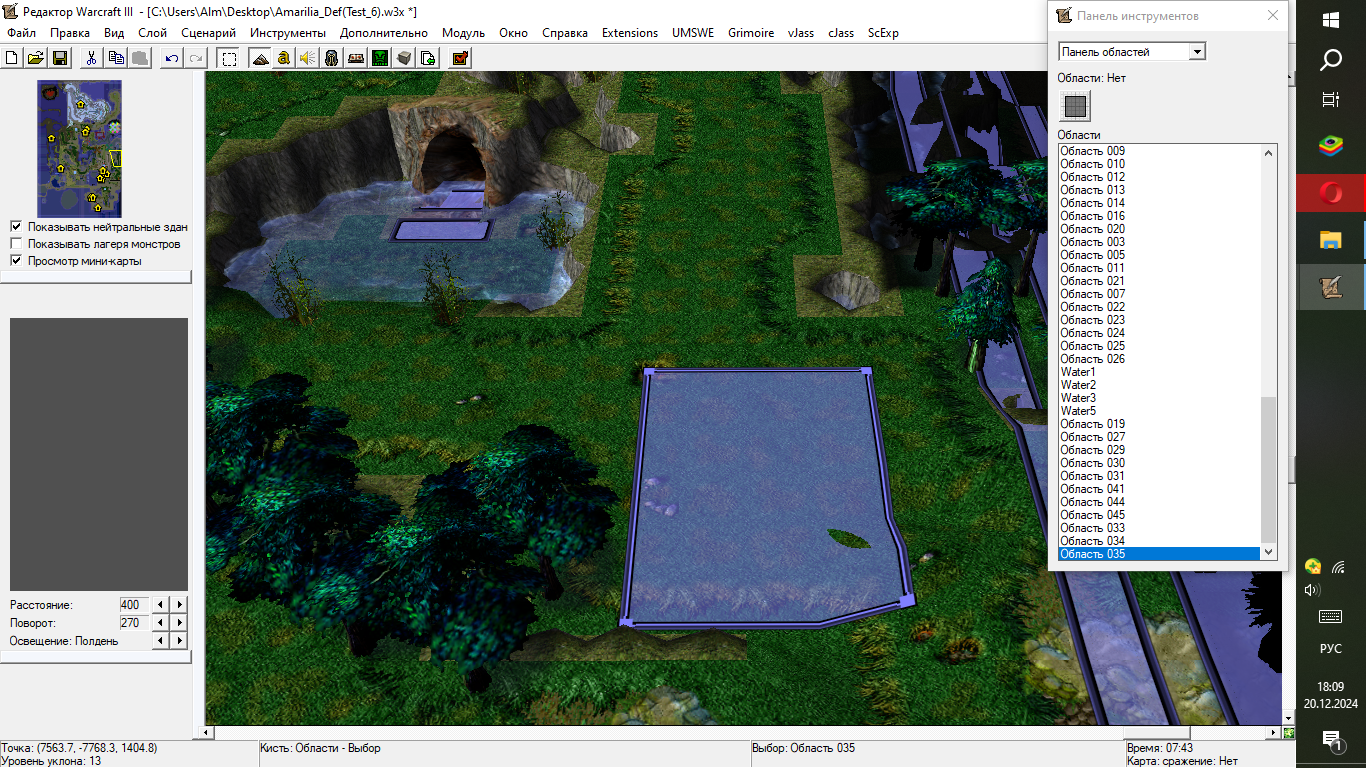Copy selection using the Copy icon
This screenshot has height=768, width=1366.
pyautogui.click(x=116, y=58)
